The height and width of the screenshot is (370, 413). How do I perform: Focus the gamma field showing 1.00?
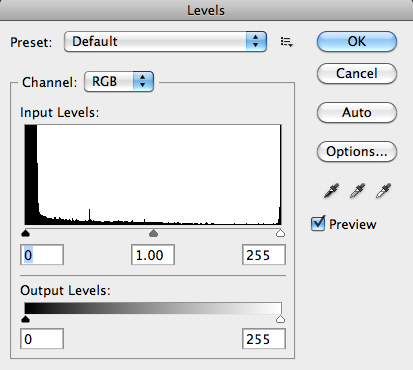pyautogui.click(x=153, y=255)
